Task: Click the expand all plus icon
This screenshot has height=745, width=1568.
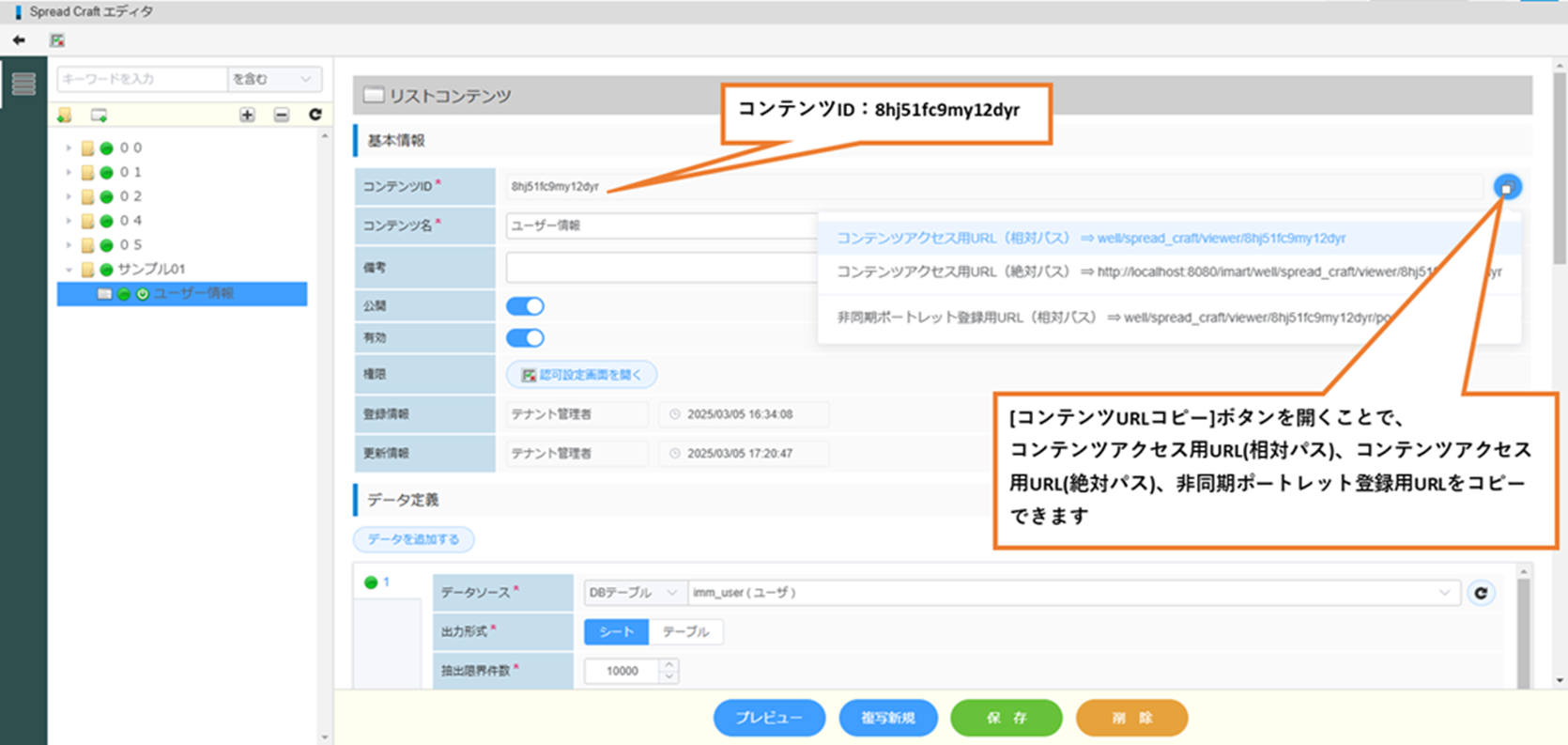Action: (x=247, y=115)
